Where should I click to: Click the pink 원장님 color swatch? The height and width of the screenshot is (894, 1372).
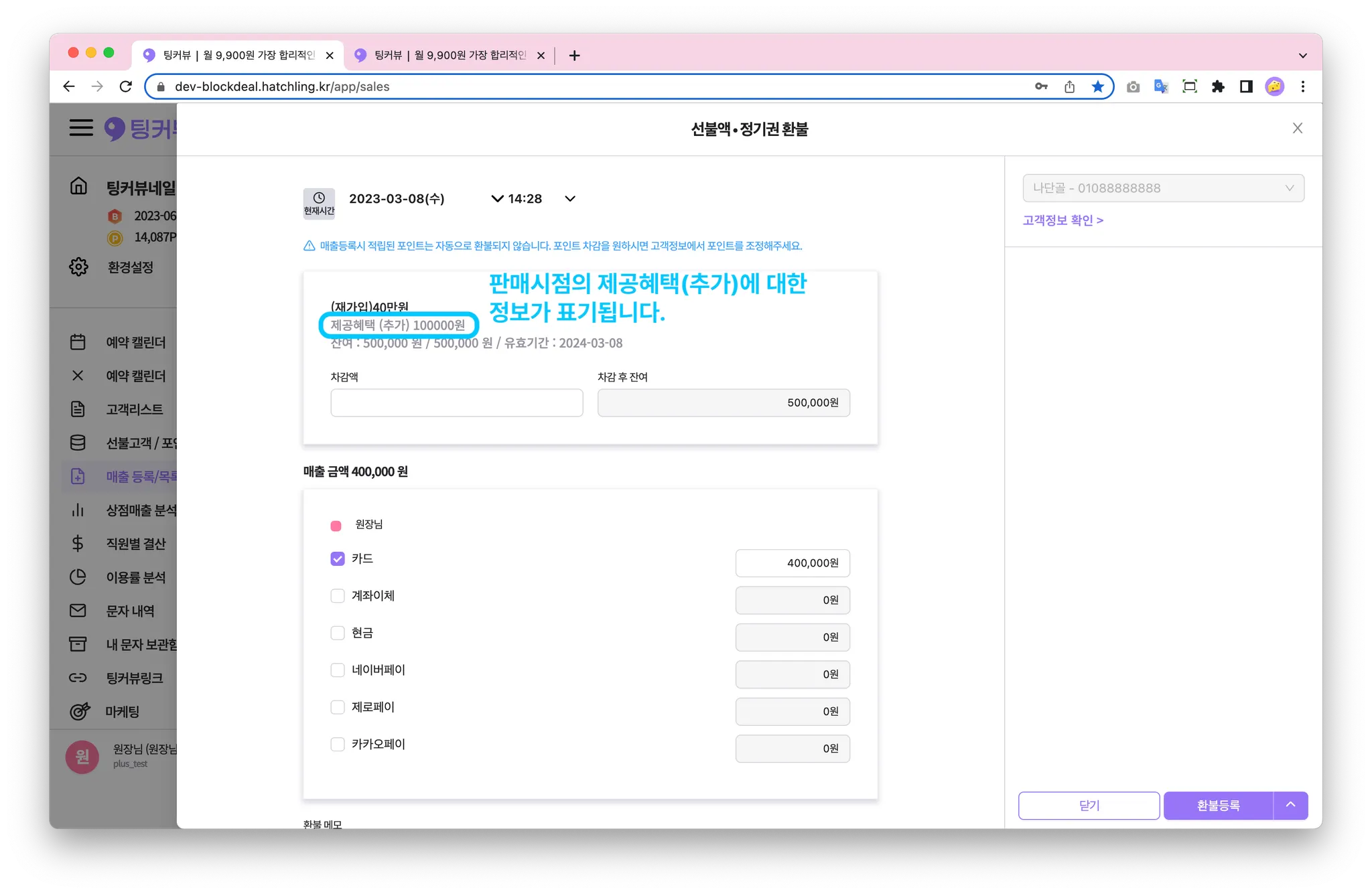[336, 526]
